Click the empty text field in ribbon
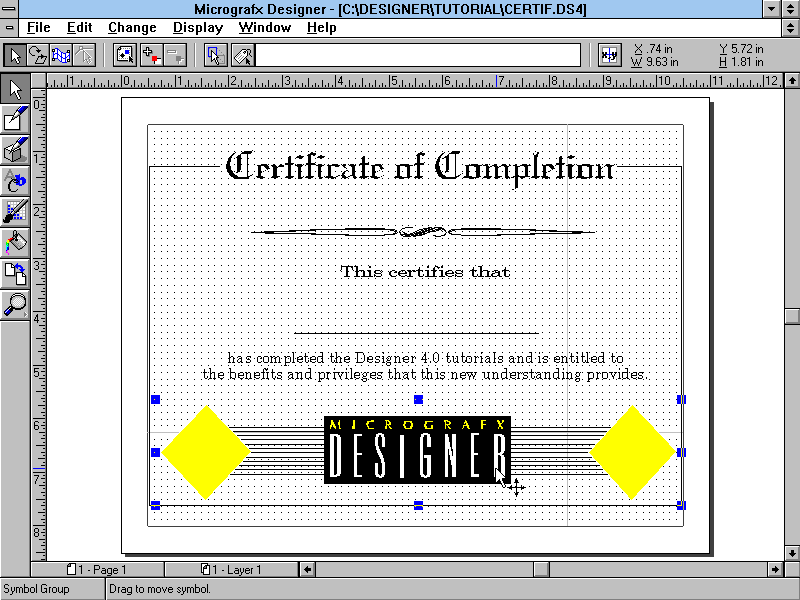This screenshot has width=800, height=600. coord(418,55)
